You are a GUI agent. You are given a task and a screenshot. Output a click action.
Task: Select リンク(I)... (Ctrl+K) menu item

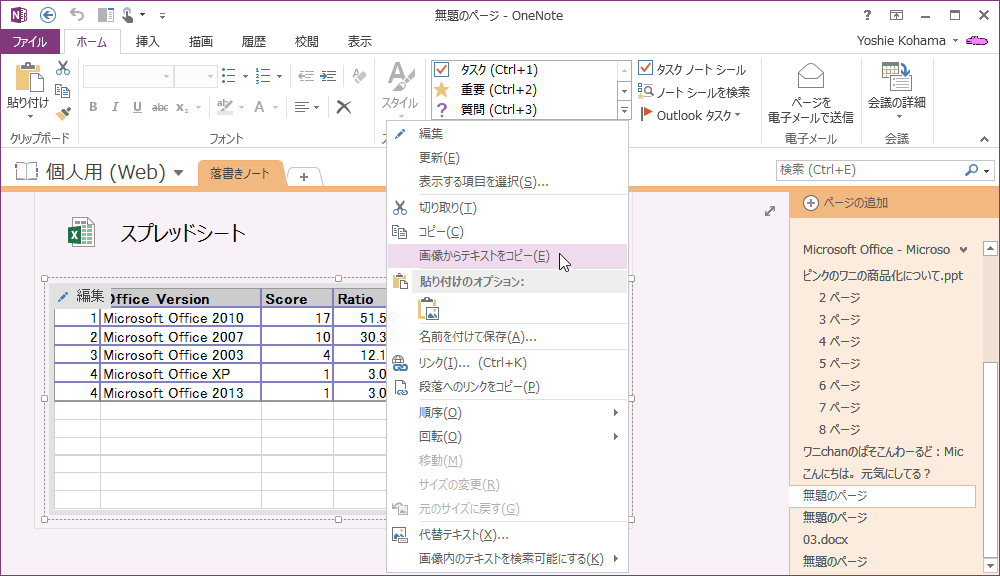click(508, 362)
